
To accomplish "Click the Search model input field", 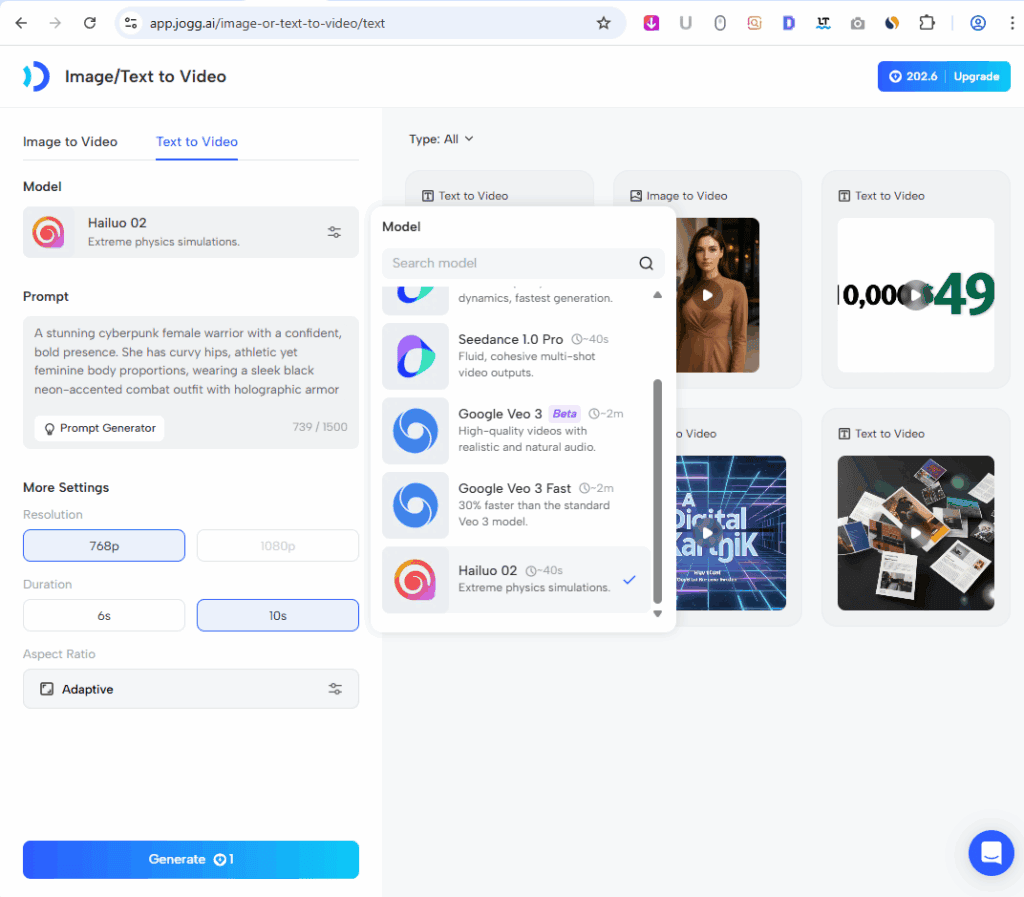I will (510, 264).
